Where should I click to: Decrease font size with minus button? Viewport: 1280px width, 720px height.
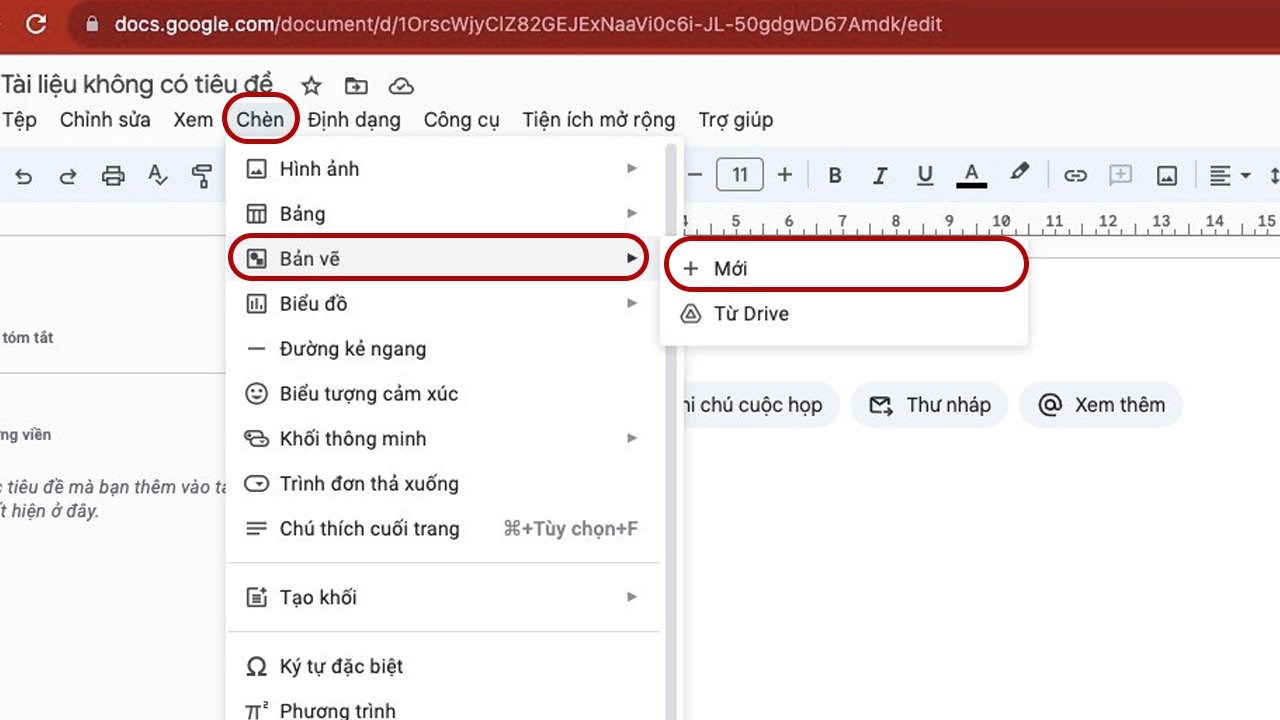point(695,175)
